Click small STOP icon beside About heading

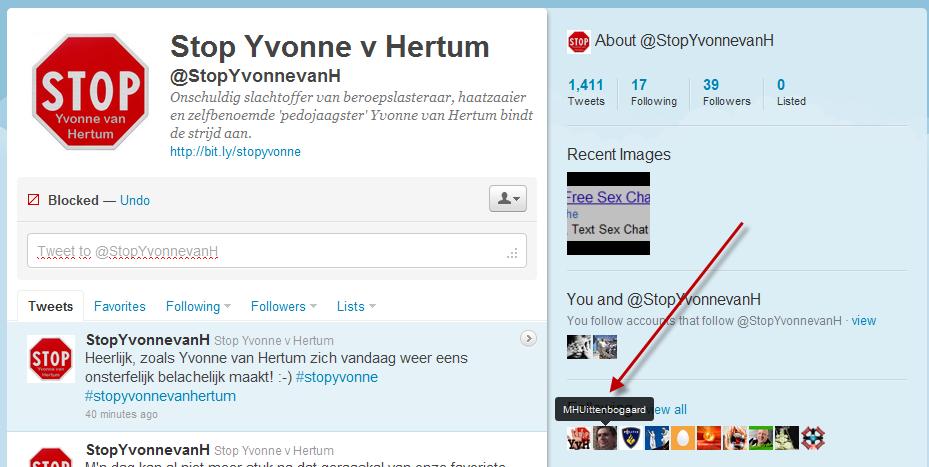point(578,42)
